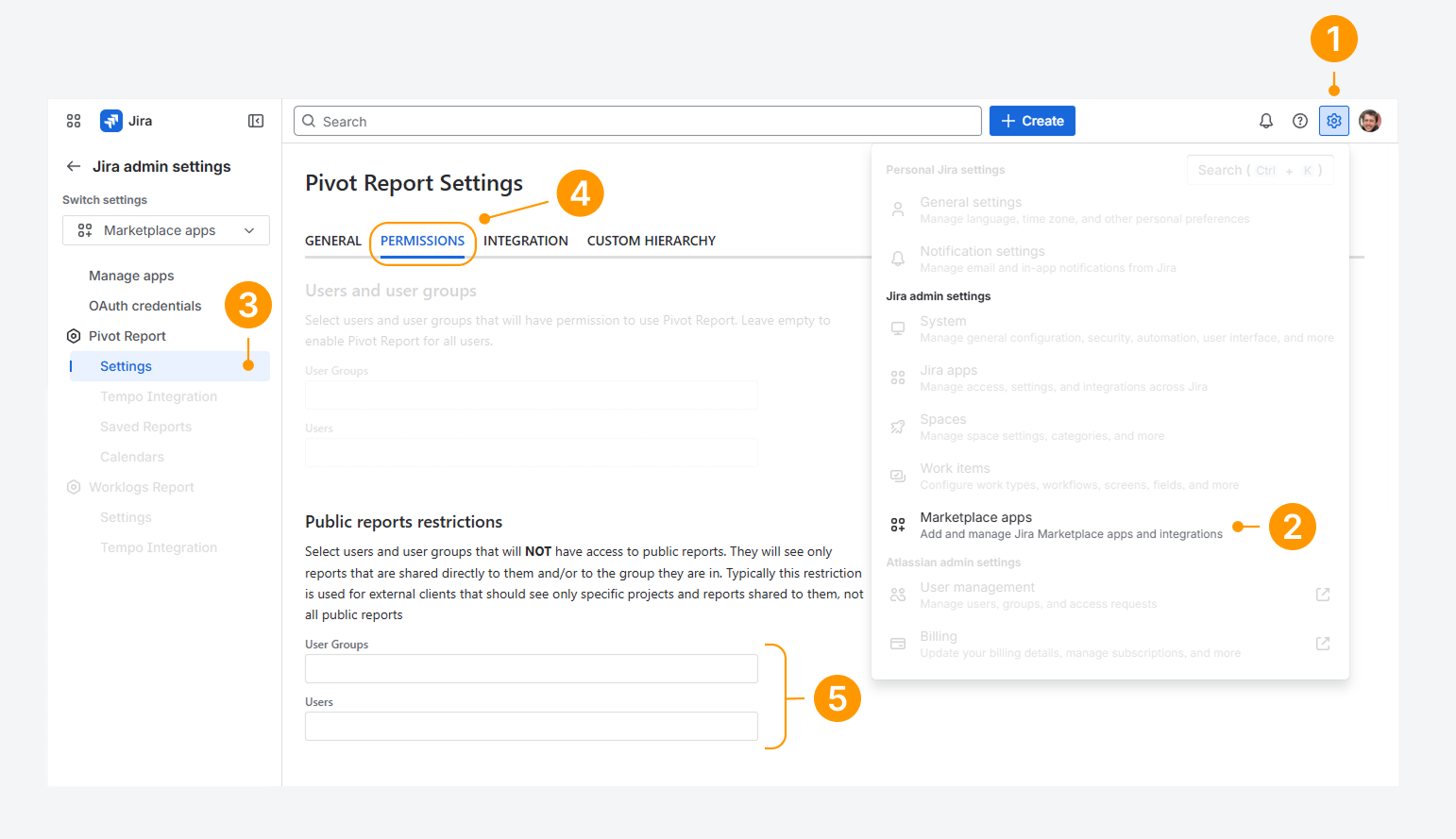1456x839 pixels.
Task: Click the back arrow beside Jira admin settings
Action: pyautogui.click(x=74, y=166)
